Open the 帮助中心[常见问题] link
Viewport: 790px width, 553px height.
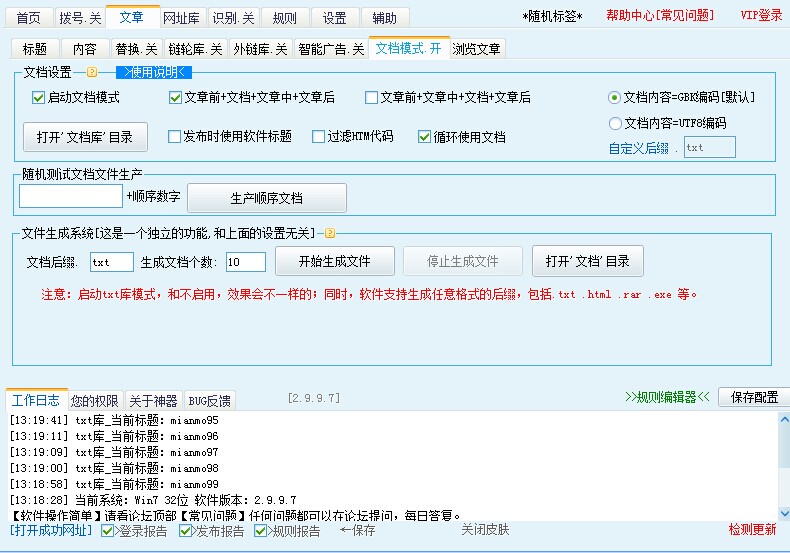[660, 16]
